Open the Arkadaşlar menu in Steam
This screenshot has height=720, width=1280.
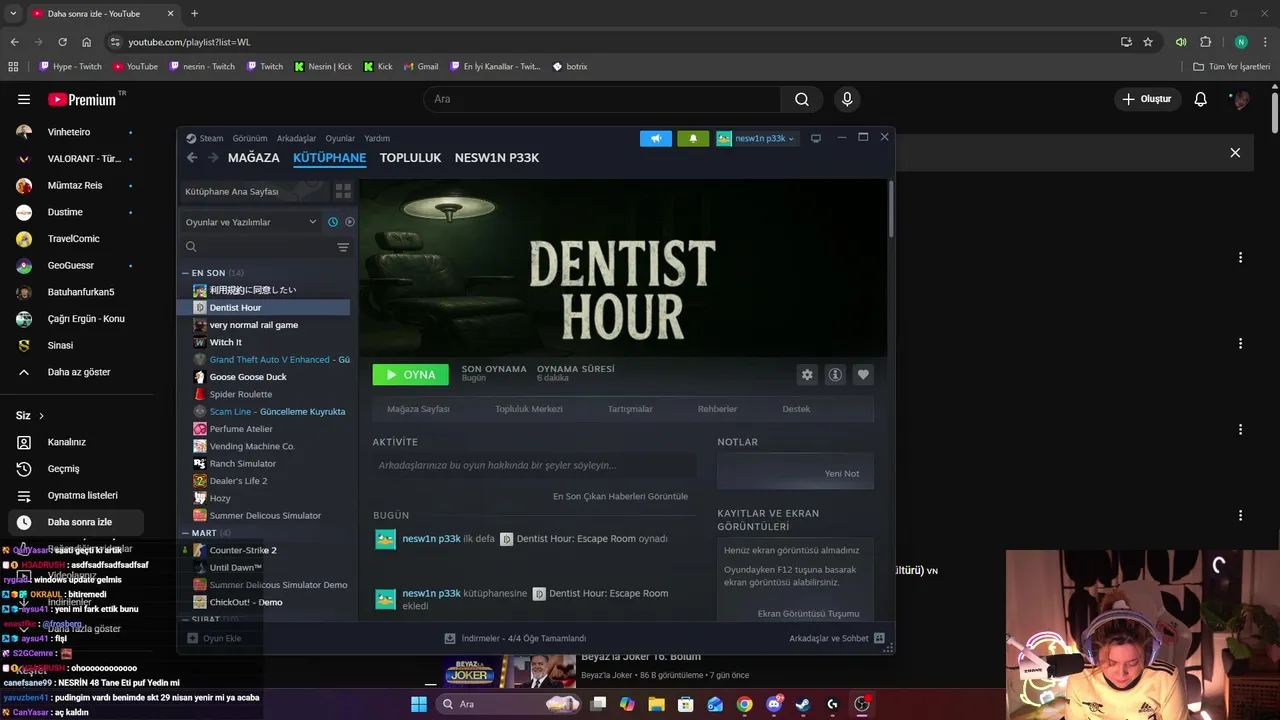[296, 138]
